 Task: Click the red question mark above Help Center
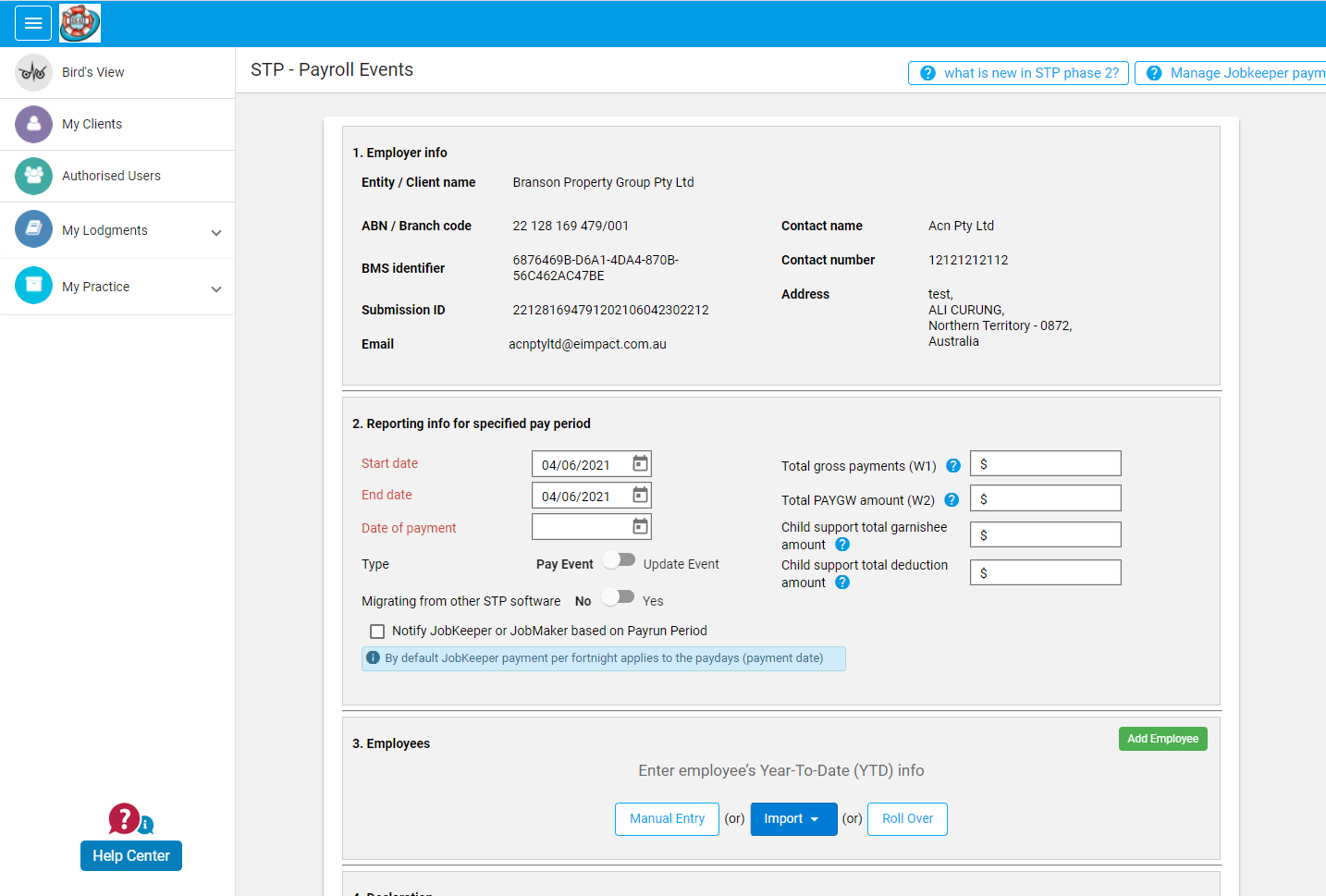point(123,819)
